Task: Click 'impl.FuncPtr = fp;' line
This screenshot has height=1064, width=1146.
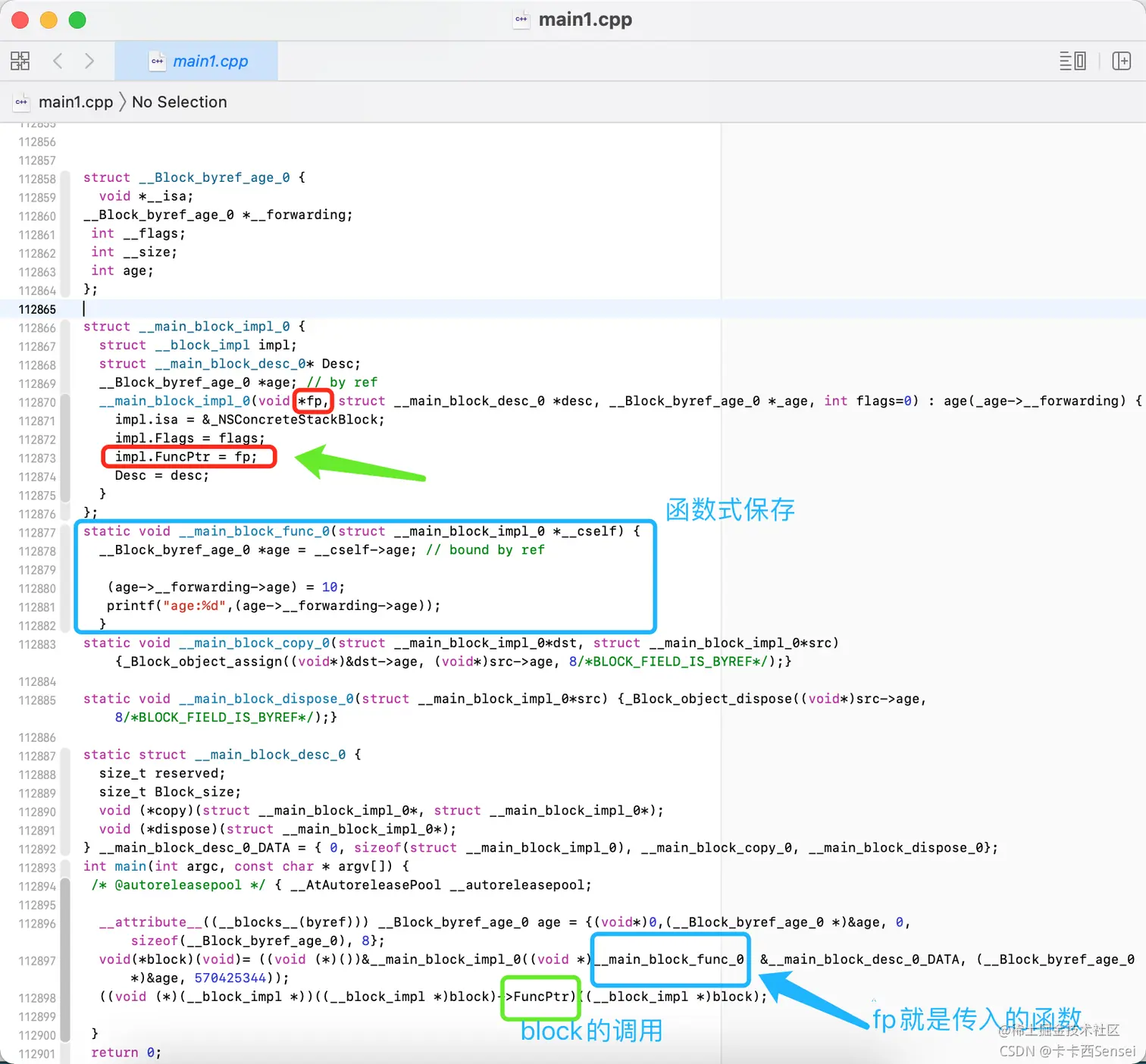Action: (186, 456)
